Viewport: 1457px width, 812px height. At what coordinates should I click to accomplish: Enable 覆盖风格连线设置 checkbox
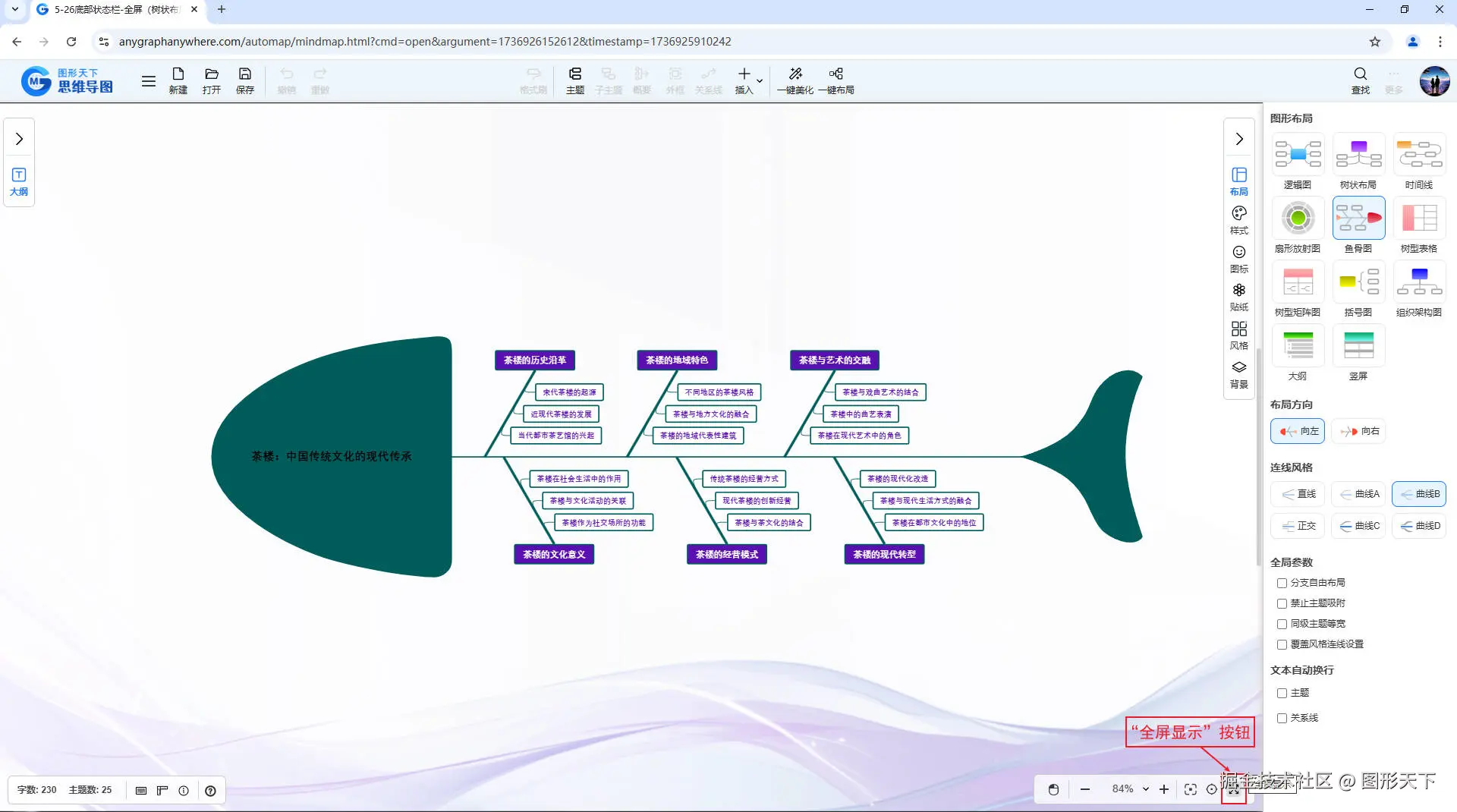pyautogui.click(x=1282, y=644)
